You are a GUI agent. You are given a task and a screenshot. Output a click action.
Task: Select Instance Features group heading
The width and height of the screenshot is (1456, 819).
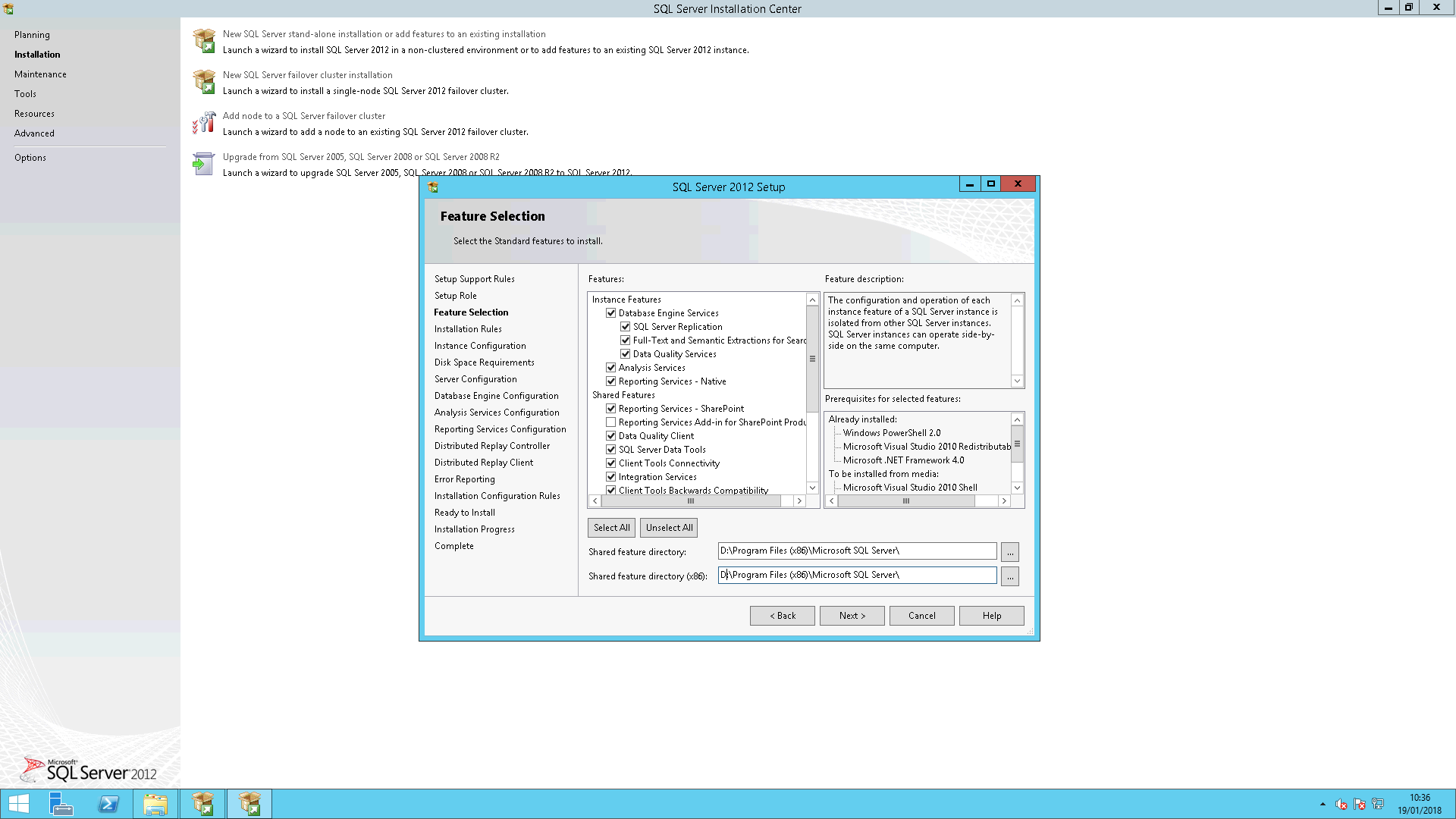(626, 300)
